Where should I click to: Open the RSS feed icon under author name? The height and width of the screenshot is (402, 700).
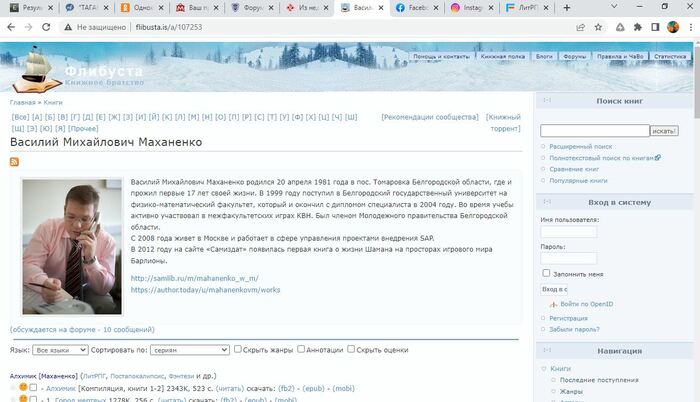14,162
